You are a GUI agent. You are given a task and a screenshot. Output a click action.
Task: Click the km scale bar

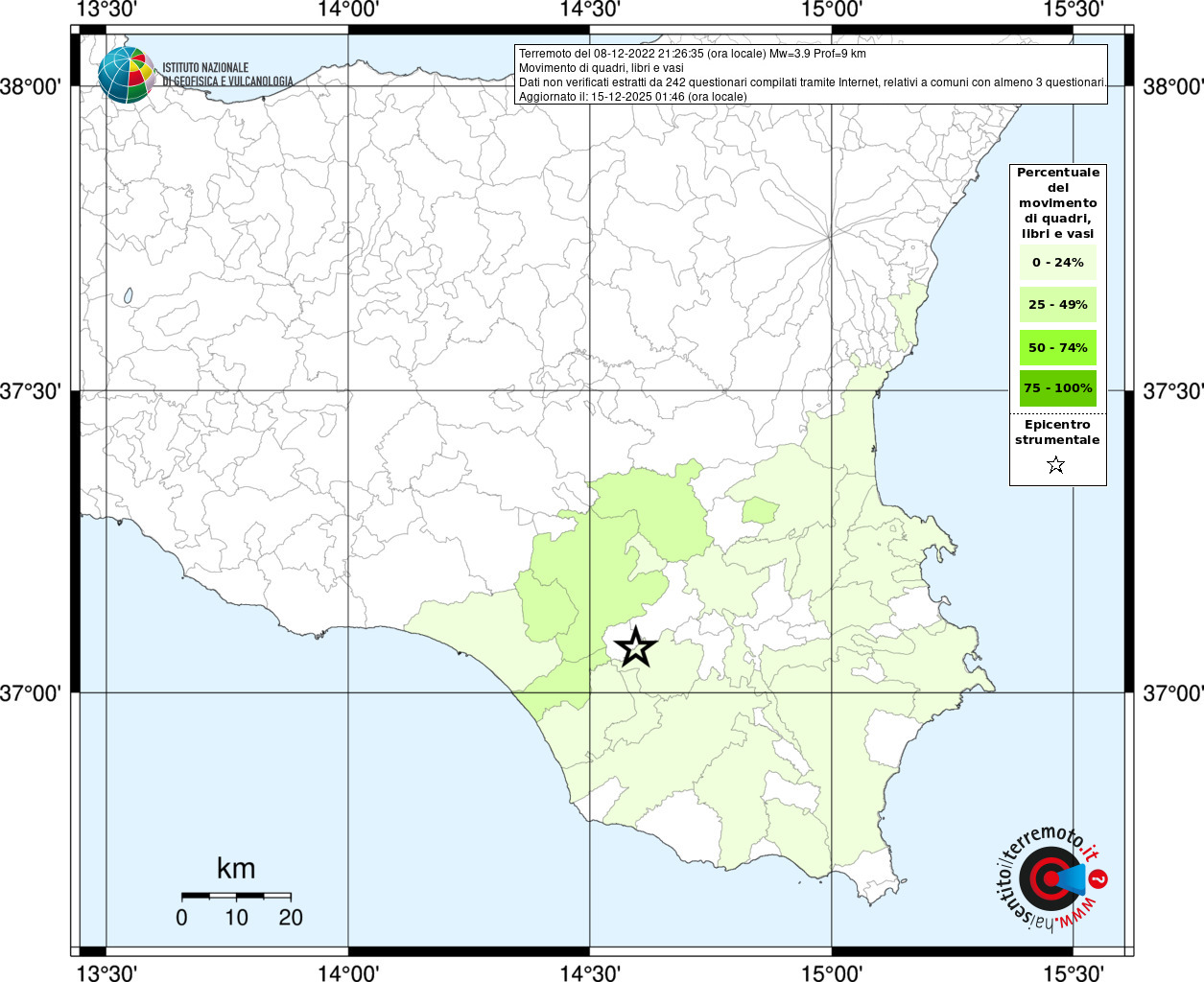[236, 896]
